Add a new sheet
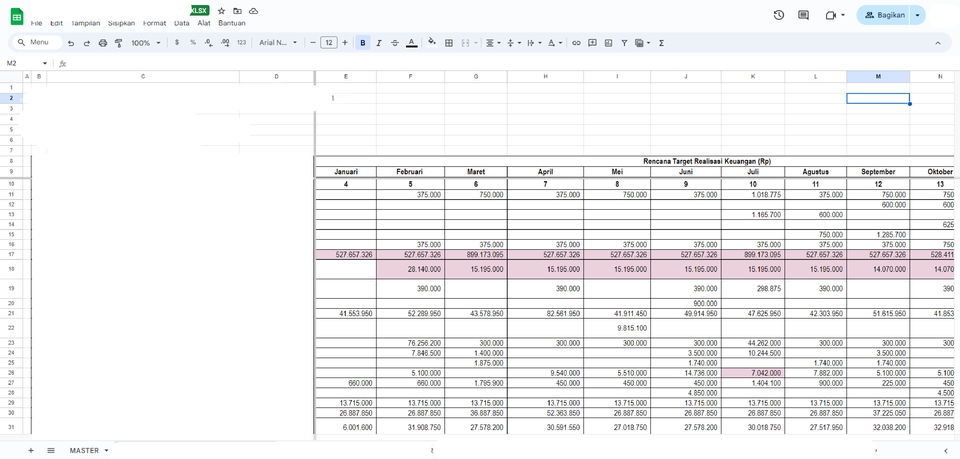This screenshot has width=960, height=459. click(x=31, y=450)
